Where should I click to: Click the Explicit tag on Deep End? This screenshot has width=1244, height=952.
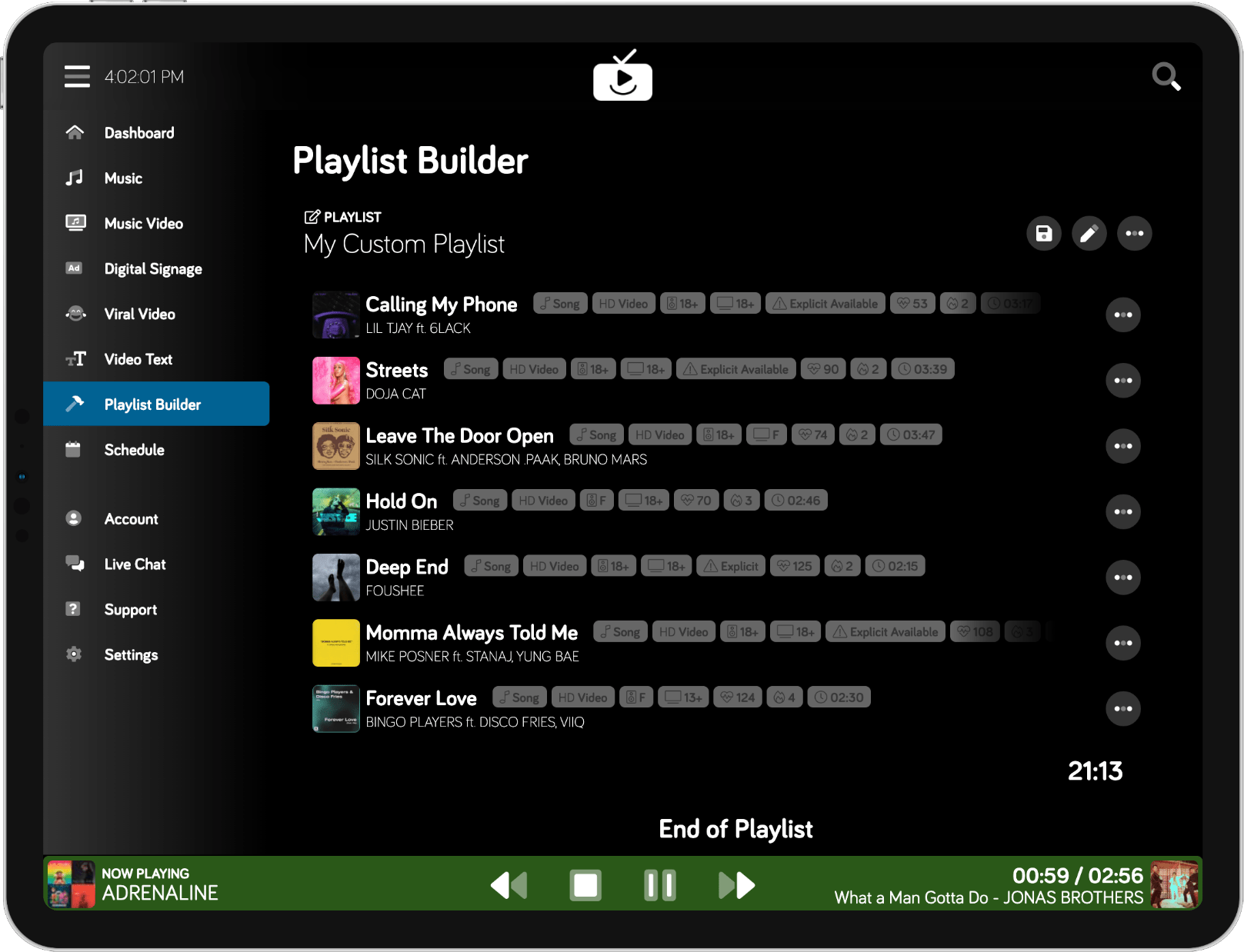[732, 566]
